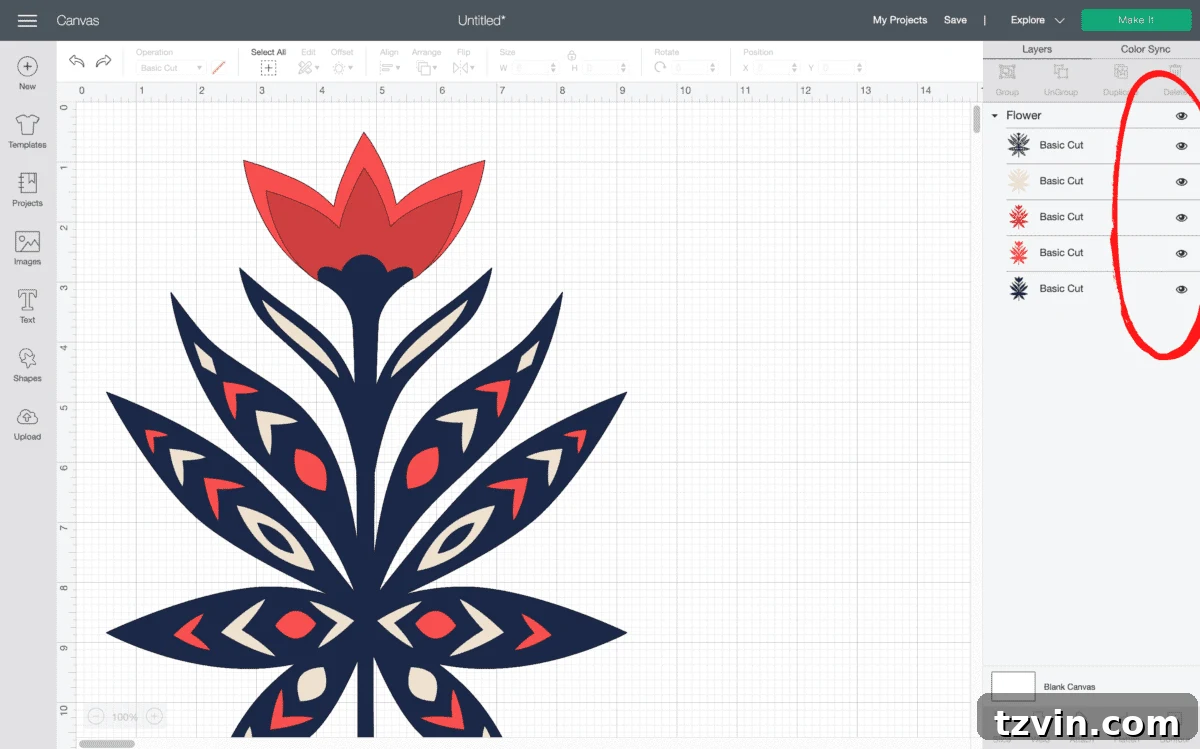Switch to the Layers tab
The width and height of the screenshot is (1200, 749).
click(1036, 49)
